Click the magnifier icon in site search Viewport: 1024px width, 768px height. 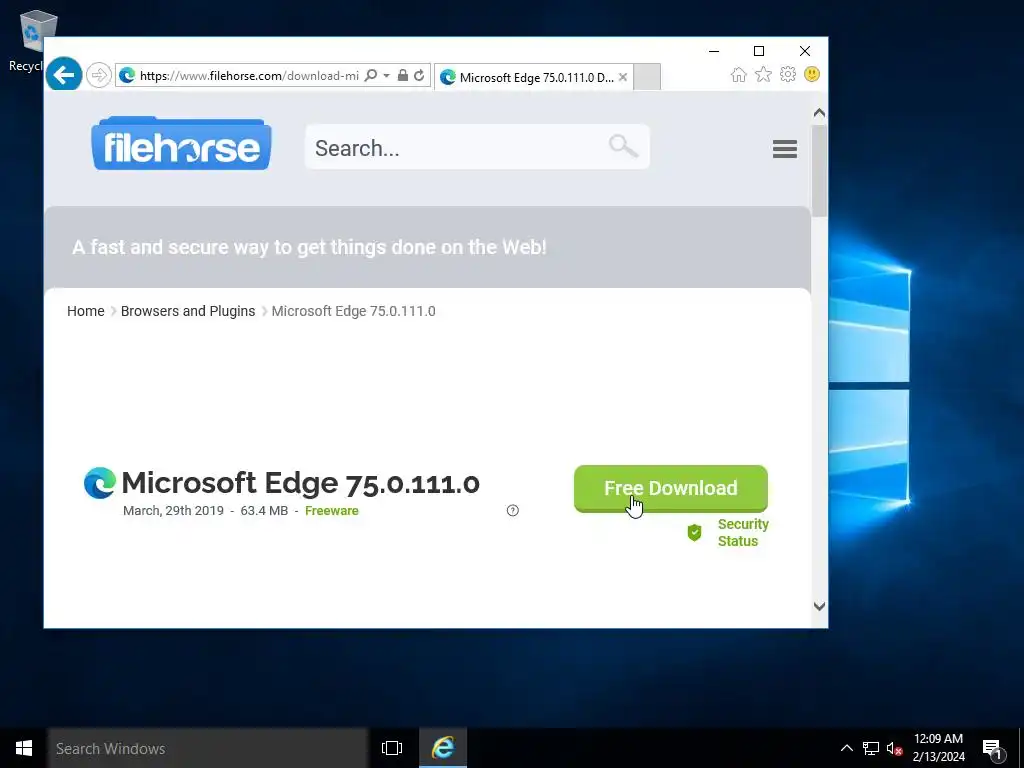[623, 146]
